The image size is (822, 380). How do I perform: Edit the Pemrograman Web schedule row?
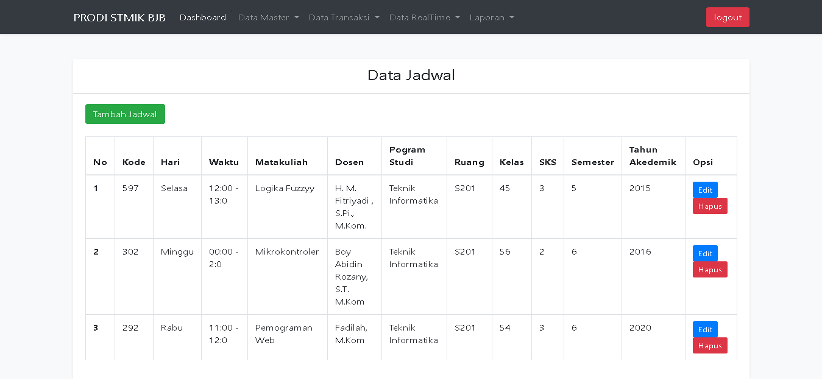[705, 329]
